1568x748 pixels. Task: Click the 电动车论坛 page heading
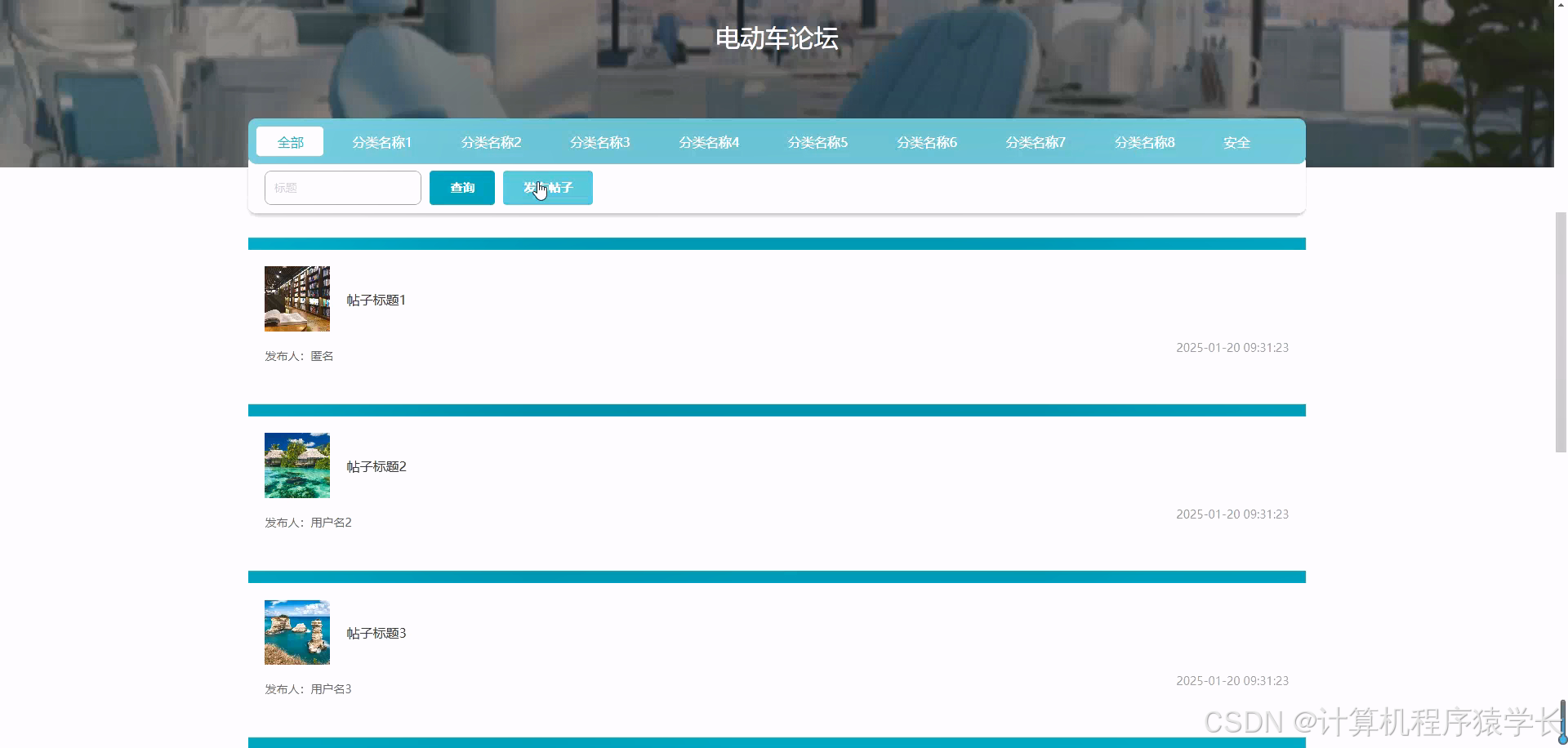(777, 38)
